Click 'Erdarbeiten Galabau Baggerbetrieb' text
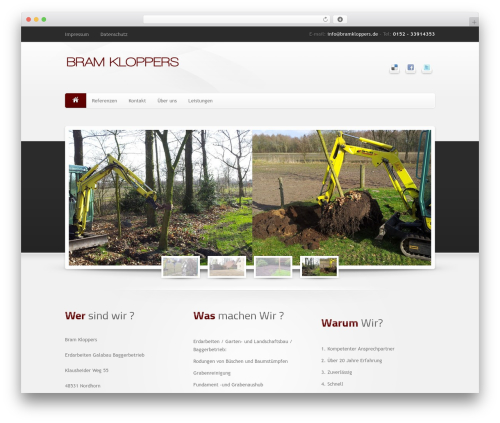500x423 pixels. pos(105,355)
